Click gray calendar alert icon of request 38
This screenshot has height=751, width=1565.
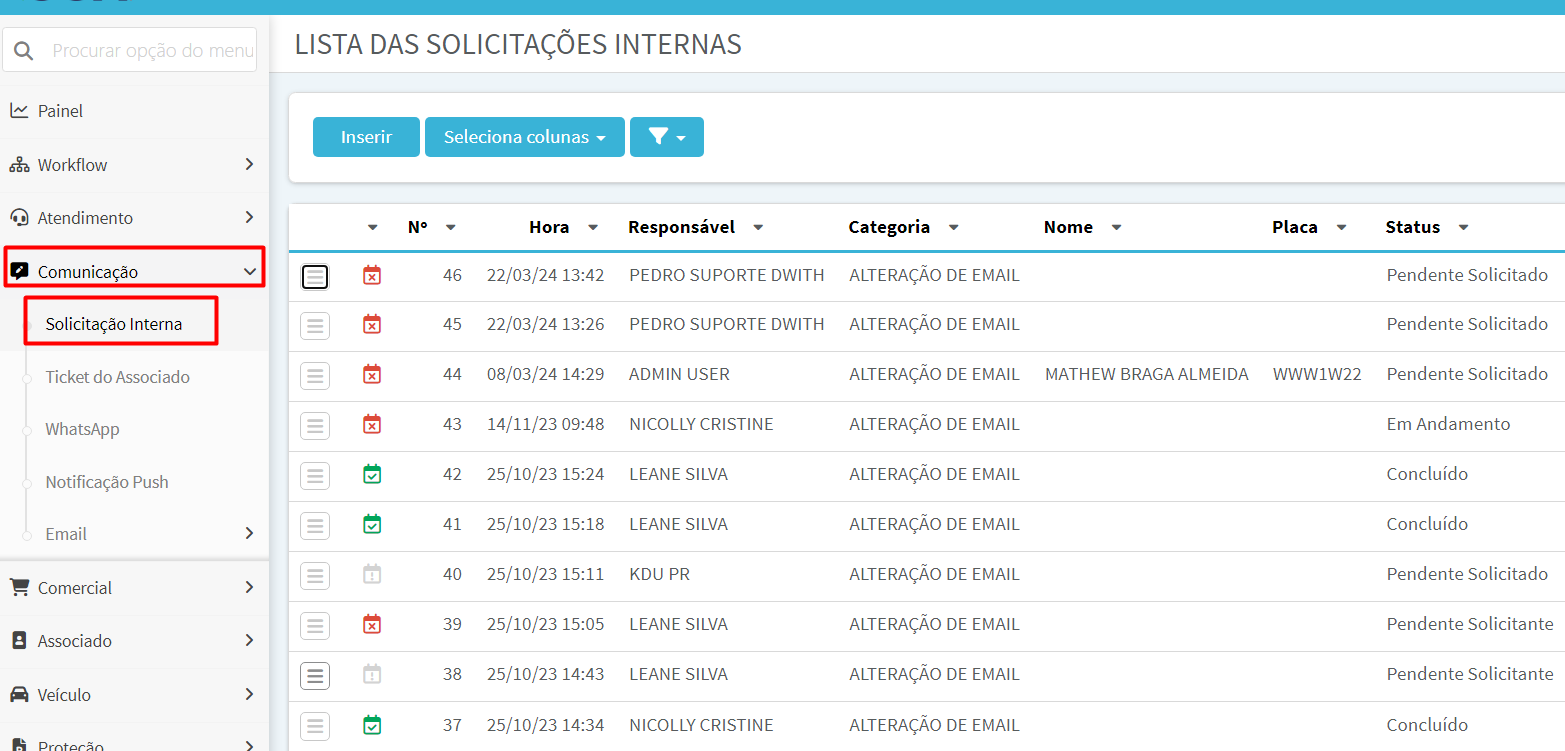(x=372, y=674)
